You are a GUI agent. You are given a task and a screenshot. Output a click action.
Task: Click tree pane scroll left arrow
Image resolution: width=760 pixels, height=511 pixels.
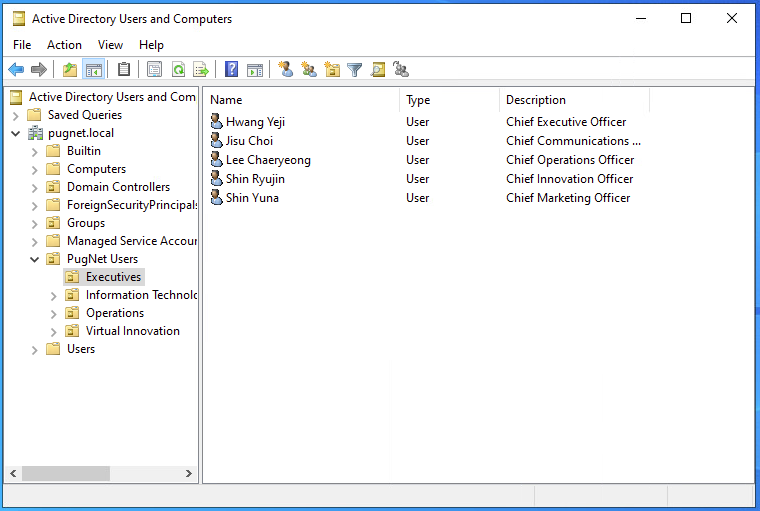pos(13,473)
